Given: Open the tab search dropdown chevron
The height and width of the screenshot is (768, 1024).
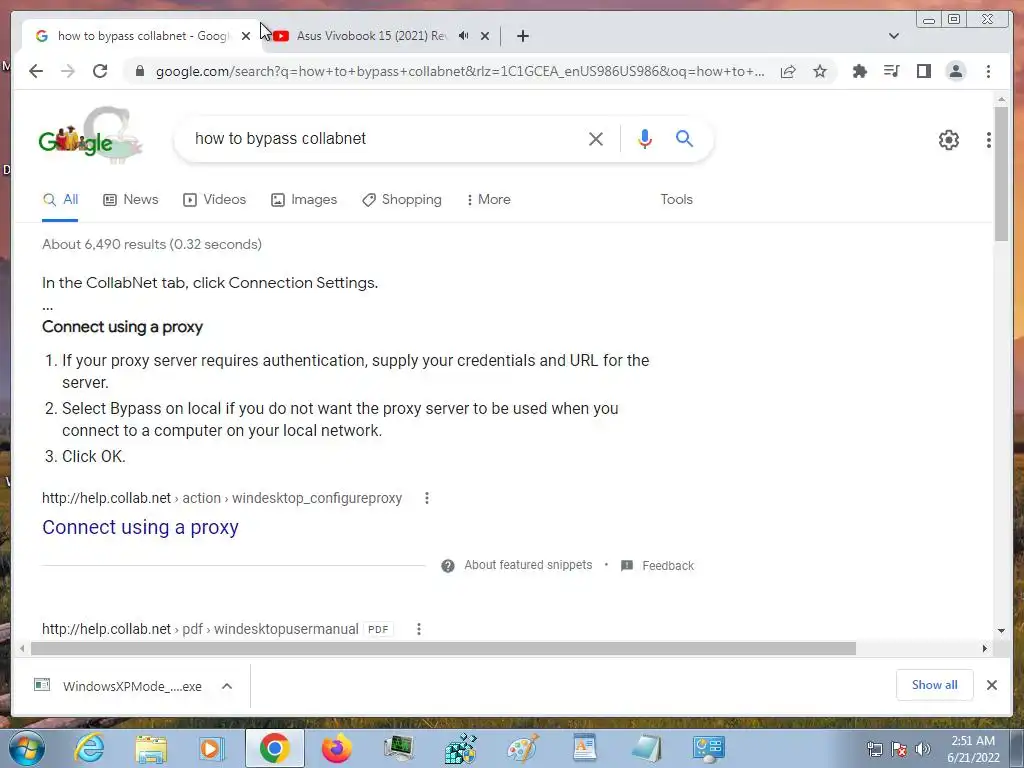Looking at the screenshot, I should click(x=893, y=36).
